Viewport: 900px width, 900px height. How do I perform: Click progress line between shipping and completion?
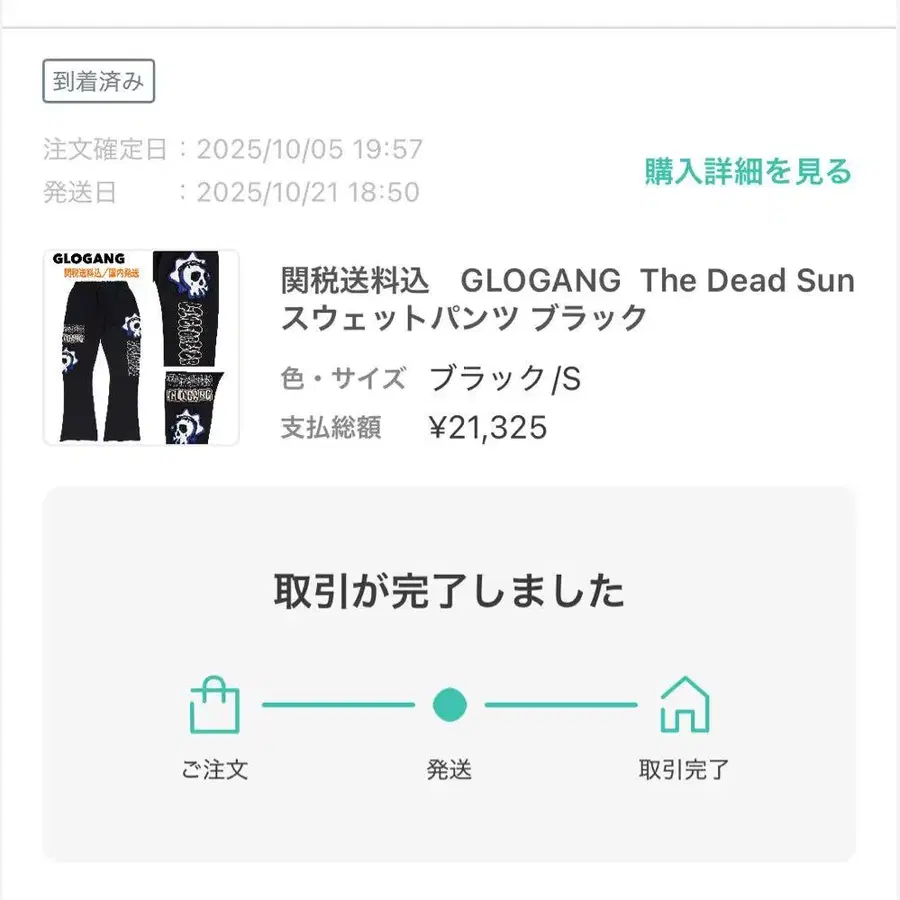[561, 705]
